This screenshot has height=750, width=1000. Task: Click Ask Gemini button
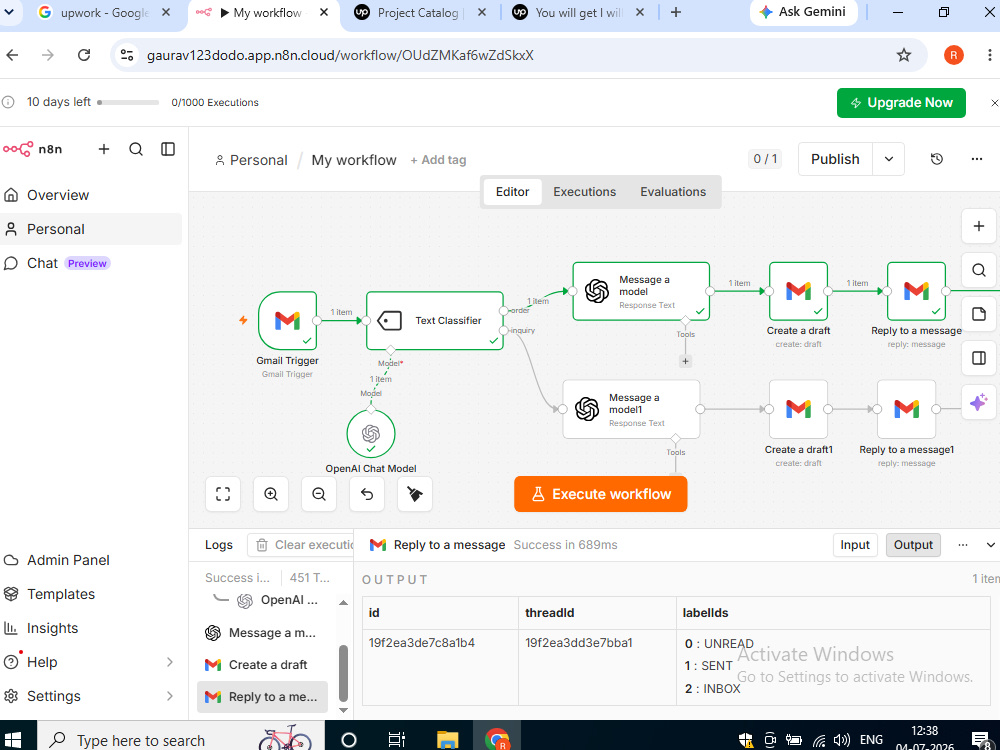click(x=804, y=12)
